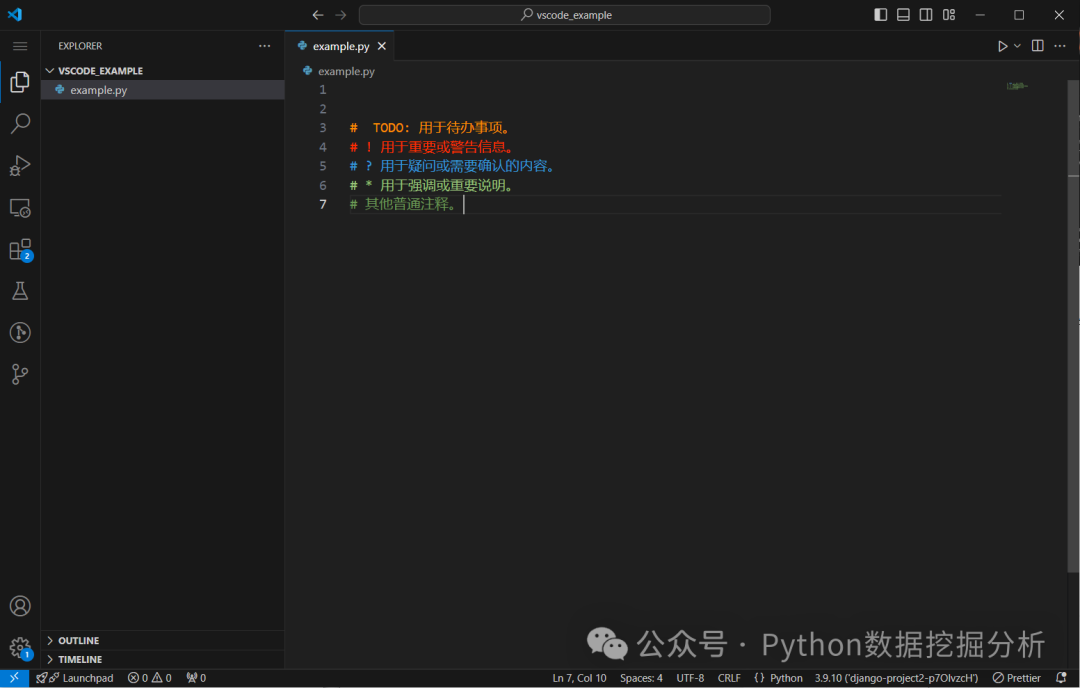This screenshot has height=688, width=1080.
Task: Click the editor minimap preview
Action: point(1017,86)
